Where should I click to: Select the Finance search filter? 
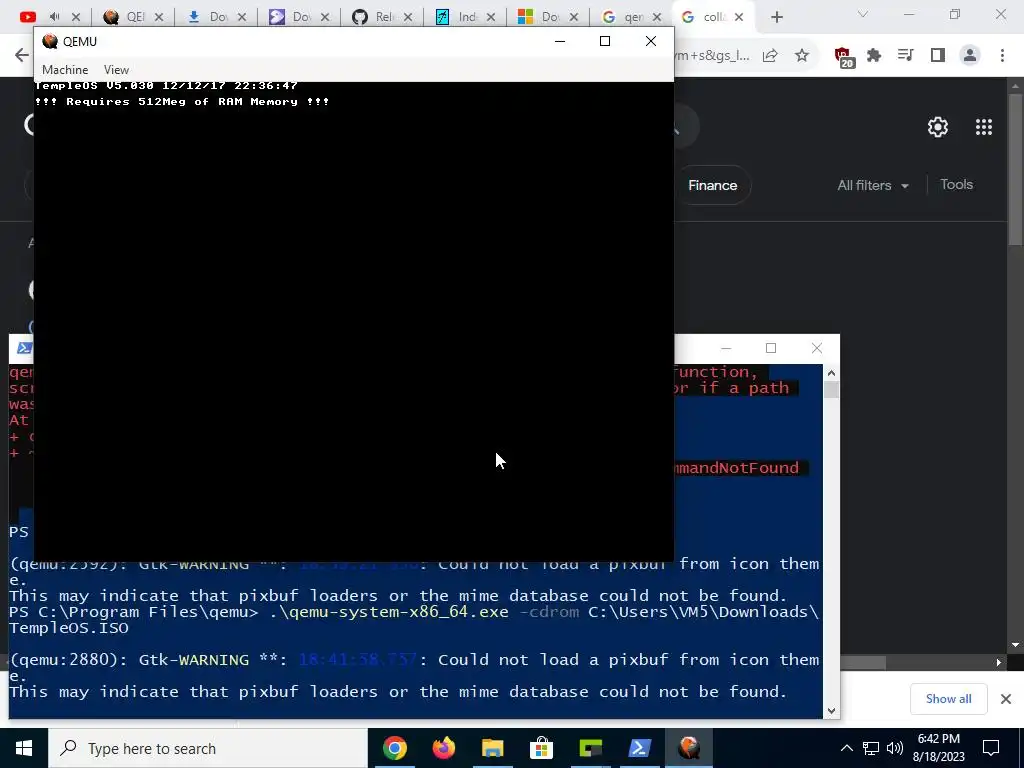[x=712, y=185]
